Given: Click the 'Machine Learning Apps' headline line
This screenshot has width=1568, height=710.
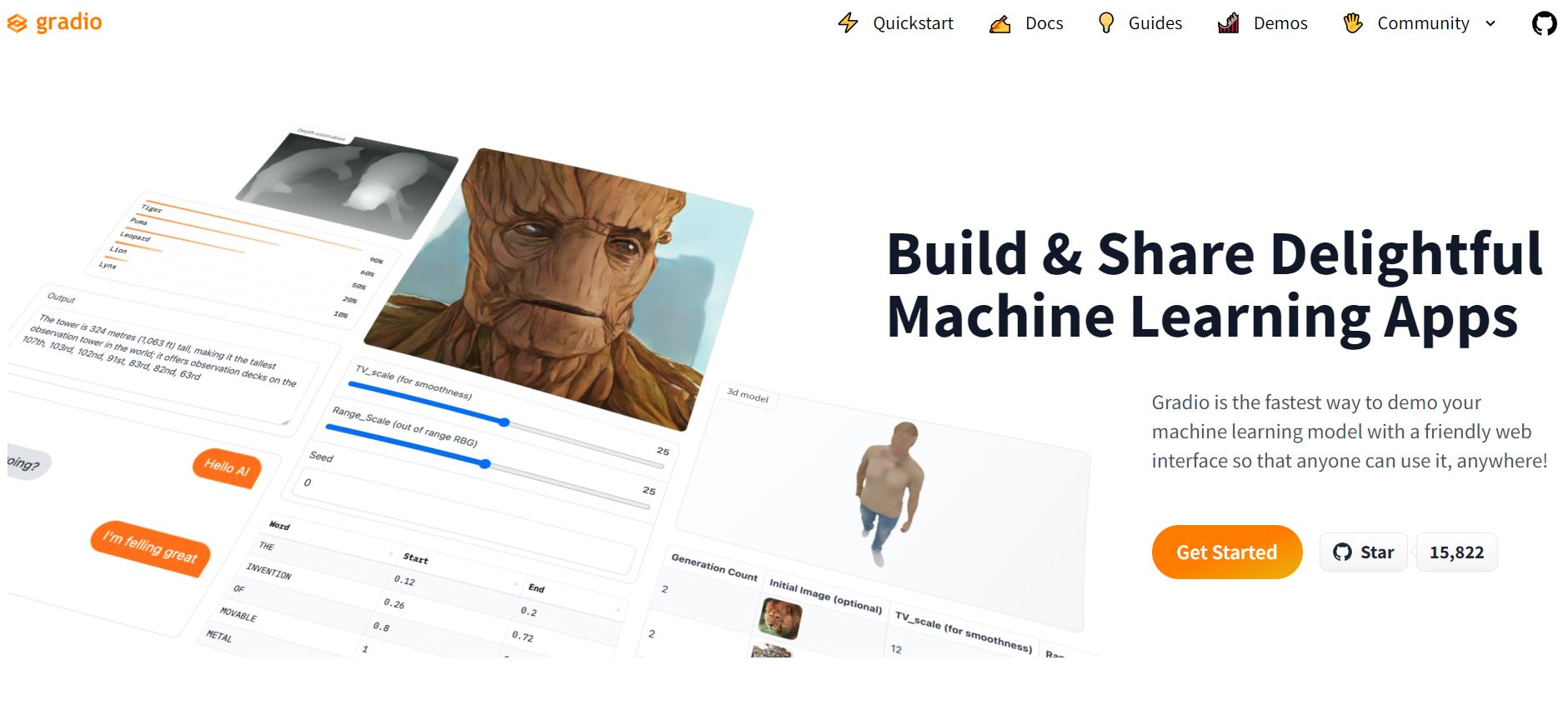Looking at the screenshot, I should pyautogui.click(x=1202, y=317).
